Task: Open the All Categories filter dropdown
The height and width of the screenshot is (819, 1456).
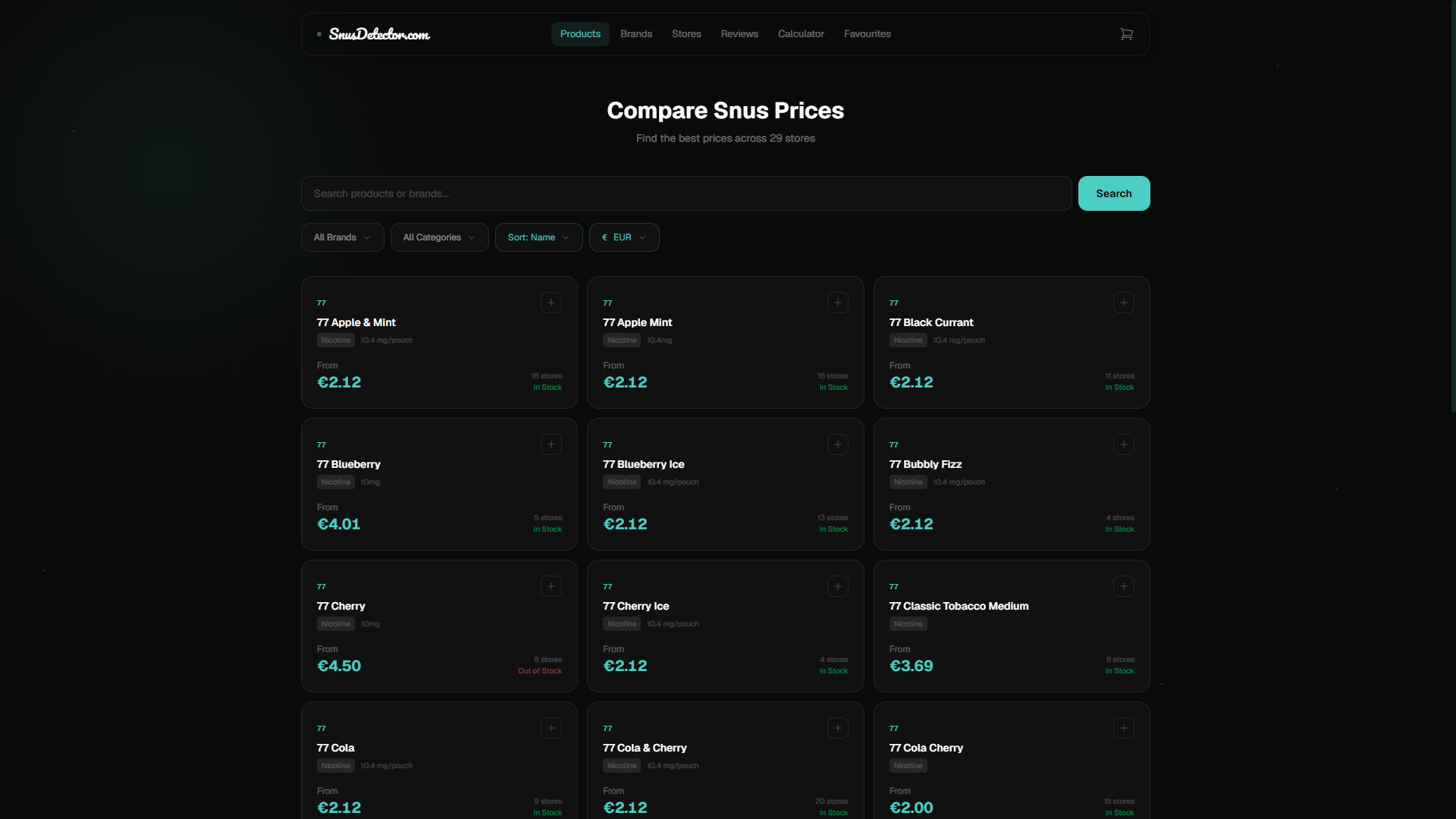Action: point(439,237)
